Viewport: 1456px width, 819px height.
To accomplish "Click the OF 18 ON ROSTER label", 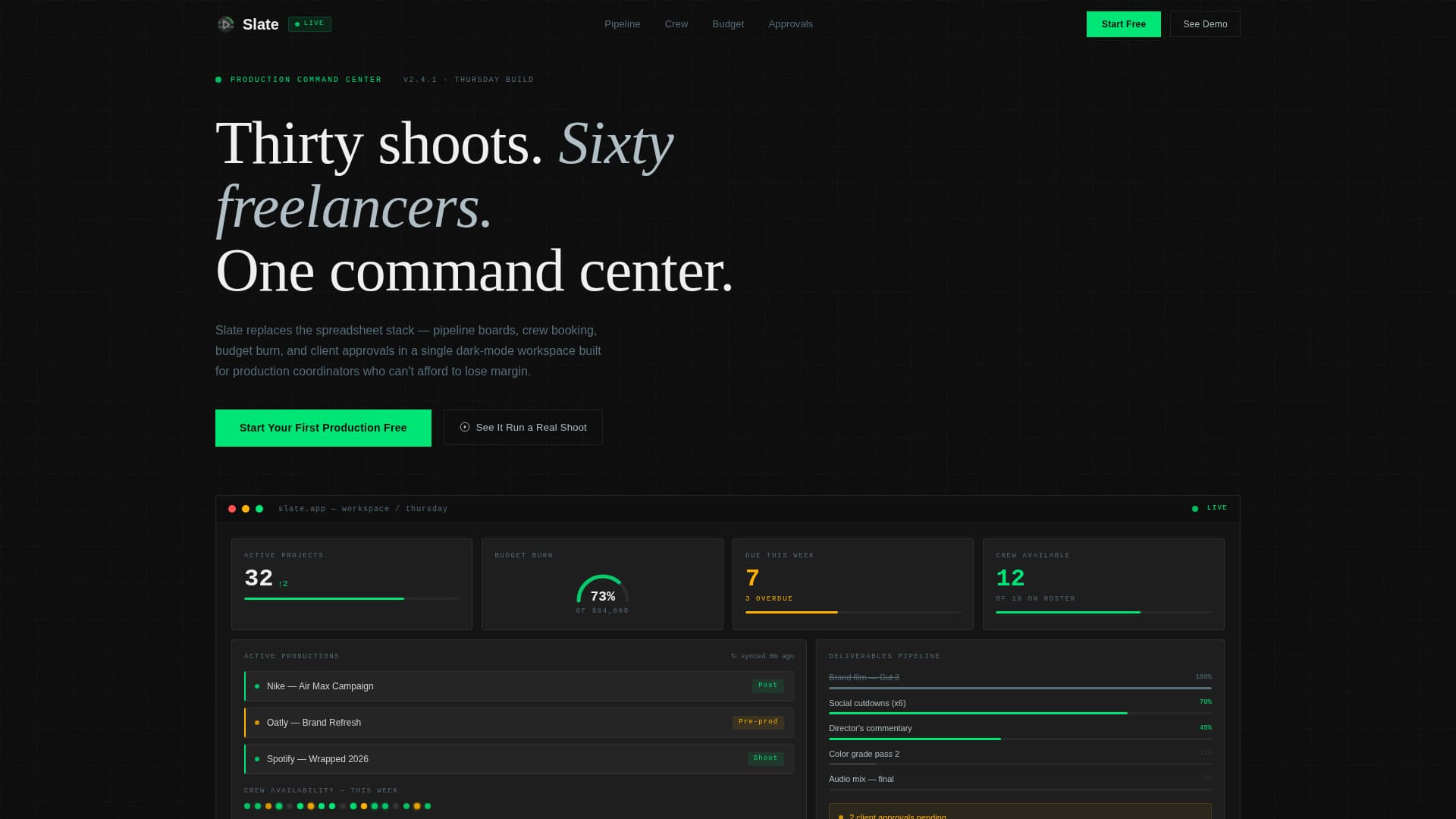I will click(x=1035, y=599).
